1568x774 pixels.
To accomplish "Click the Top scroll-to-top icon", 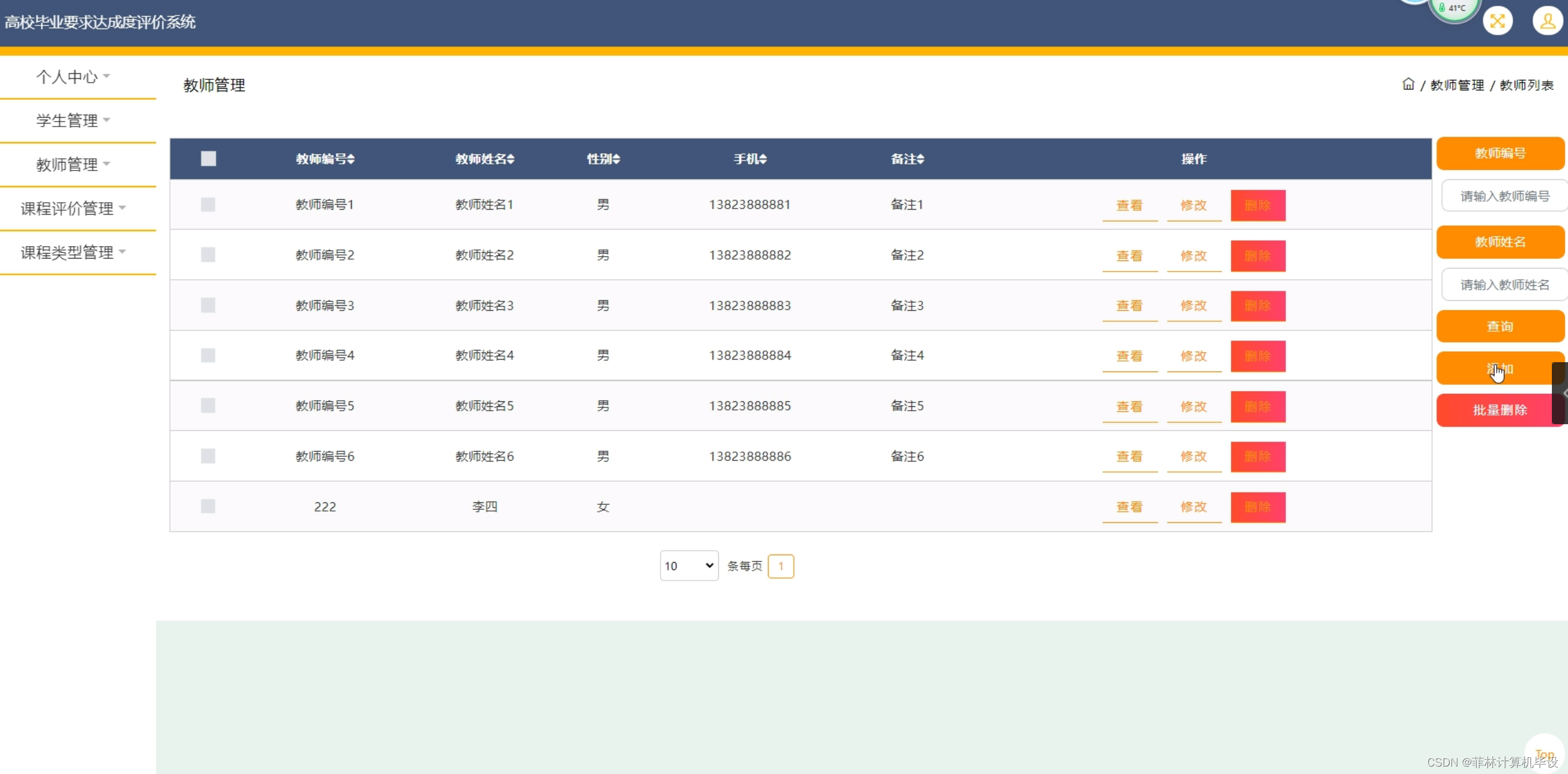I will 1544,754.
